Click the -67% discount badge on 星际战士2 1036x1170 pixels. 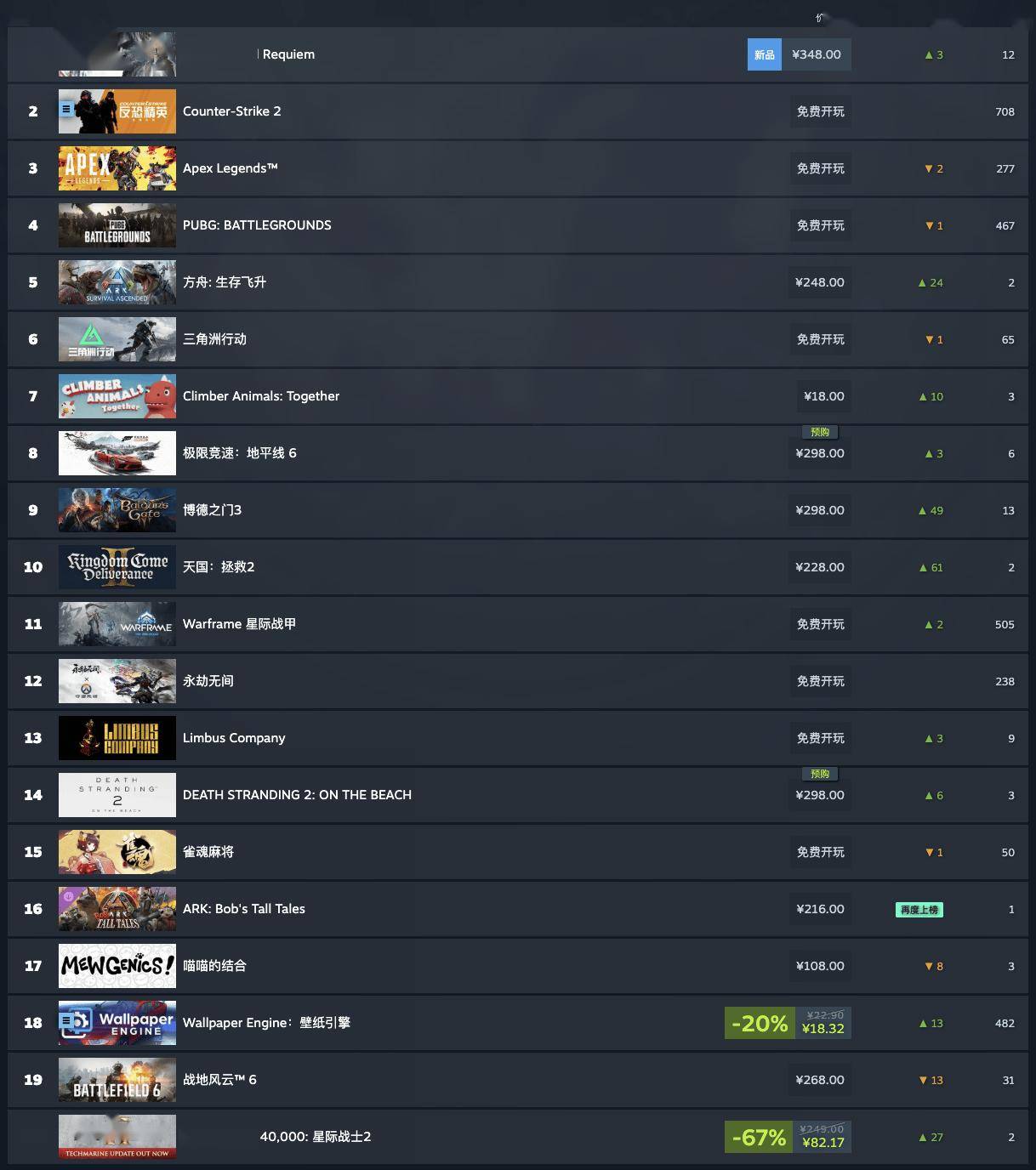pos(759,1137)
